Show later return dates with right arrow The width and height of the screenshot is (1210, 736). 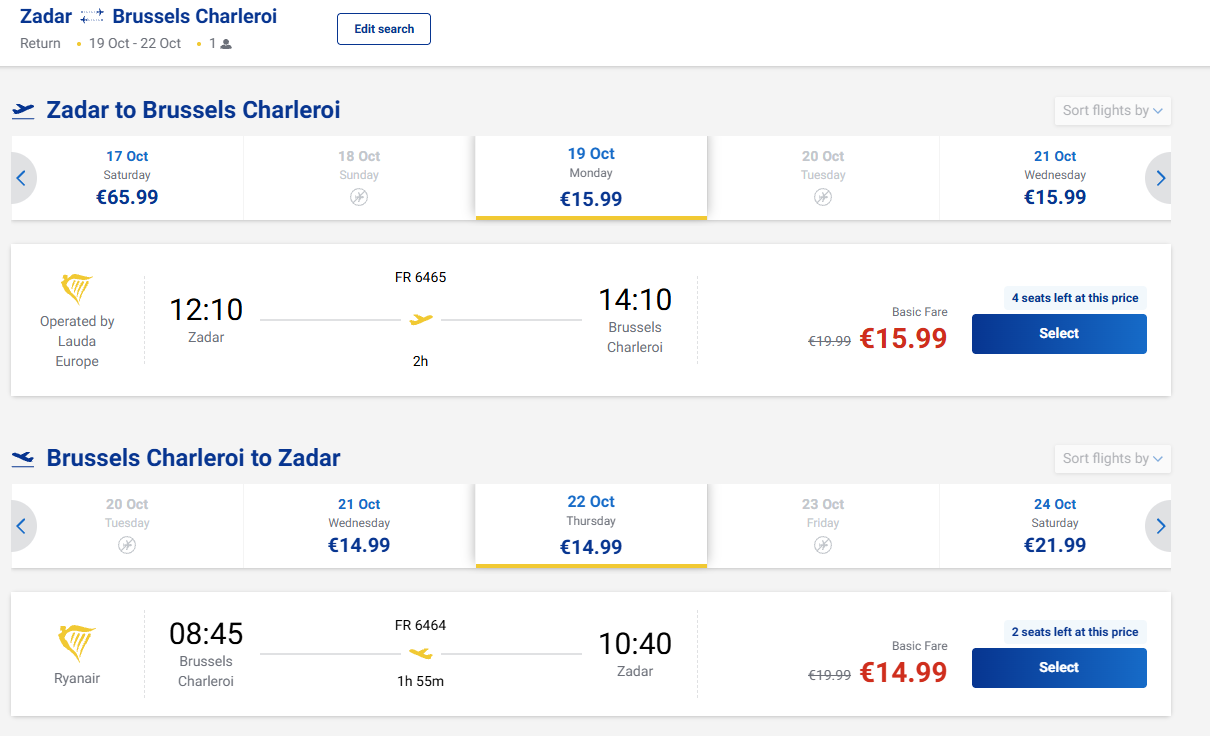1160,526
